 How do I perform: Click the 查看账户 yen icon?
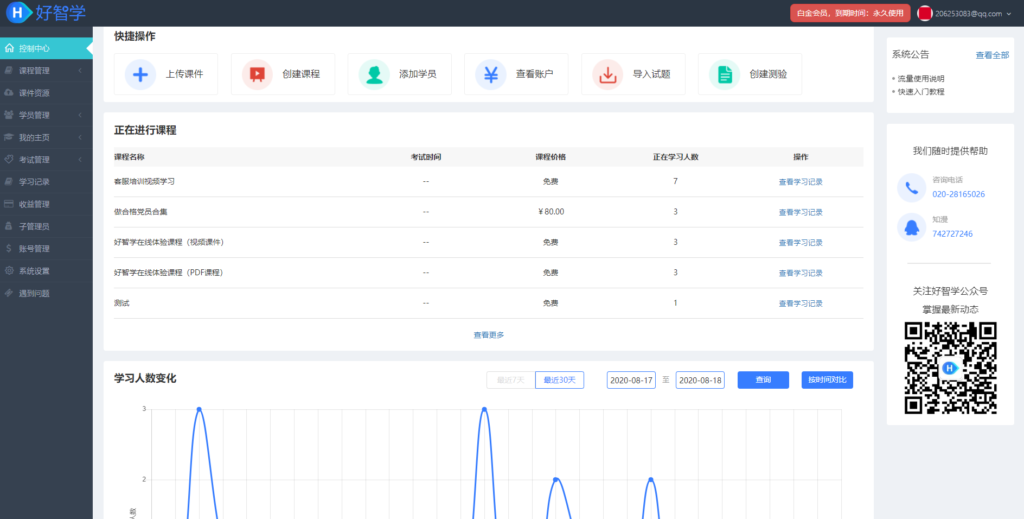point(490,74)
